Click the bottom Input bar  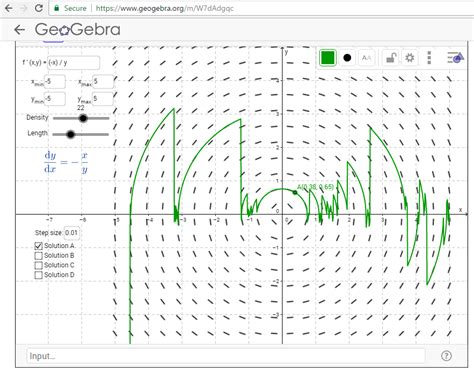(x=226, y=356)
